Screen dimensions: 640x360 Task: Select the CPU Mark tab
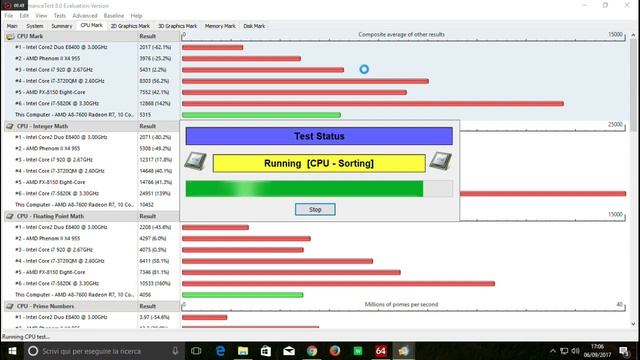coord(91,25)
